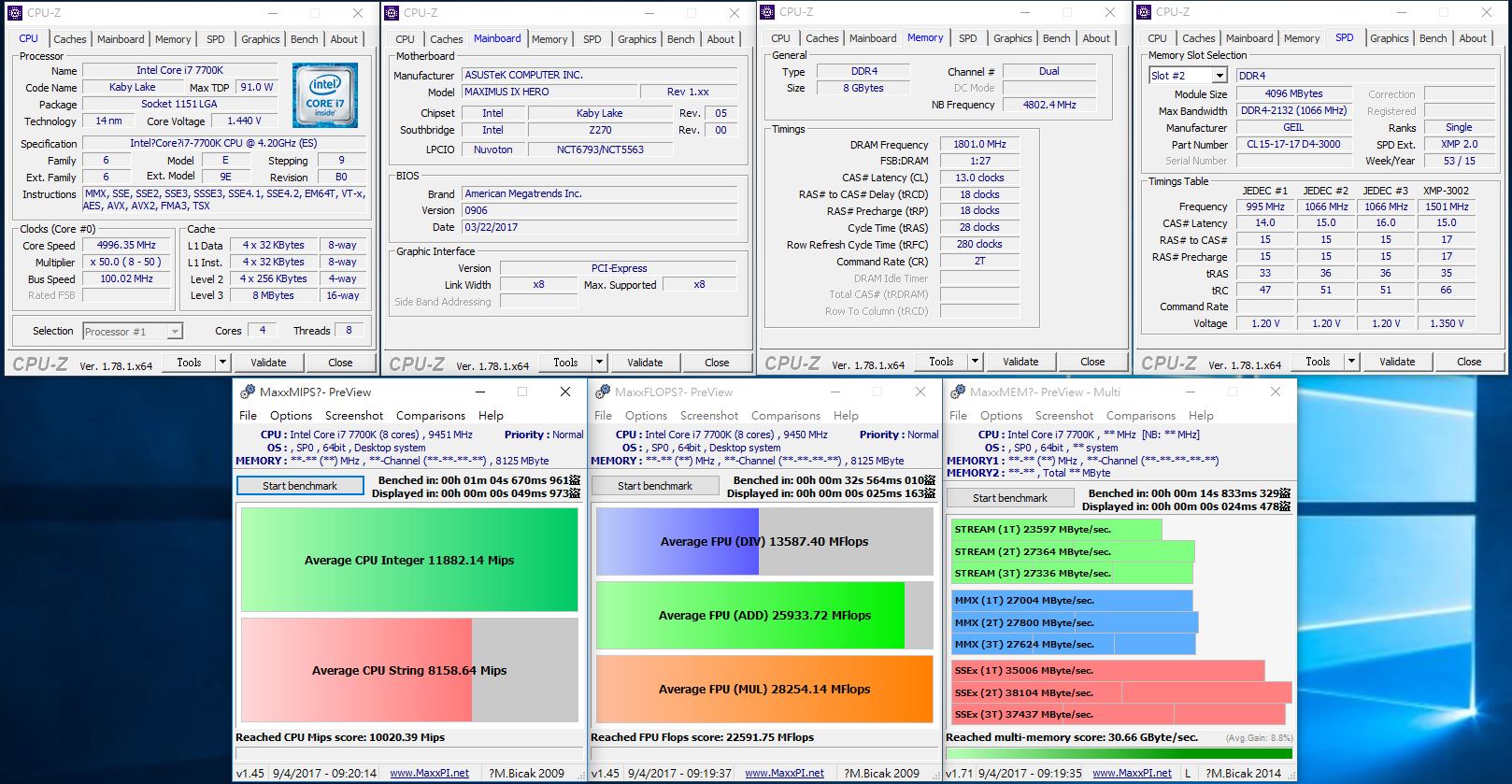Viewport: 1512px width, 784px height.
Task: Click MaxxMEM window title icon
Action: pos(958,392)
